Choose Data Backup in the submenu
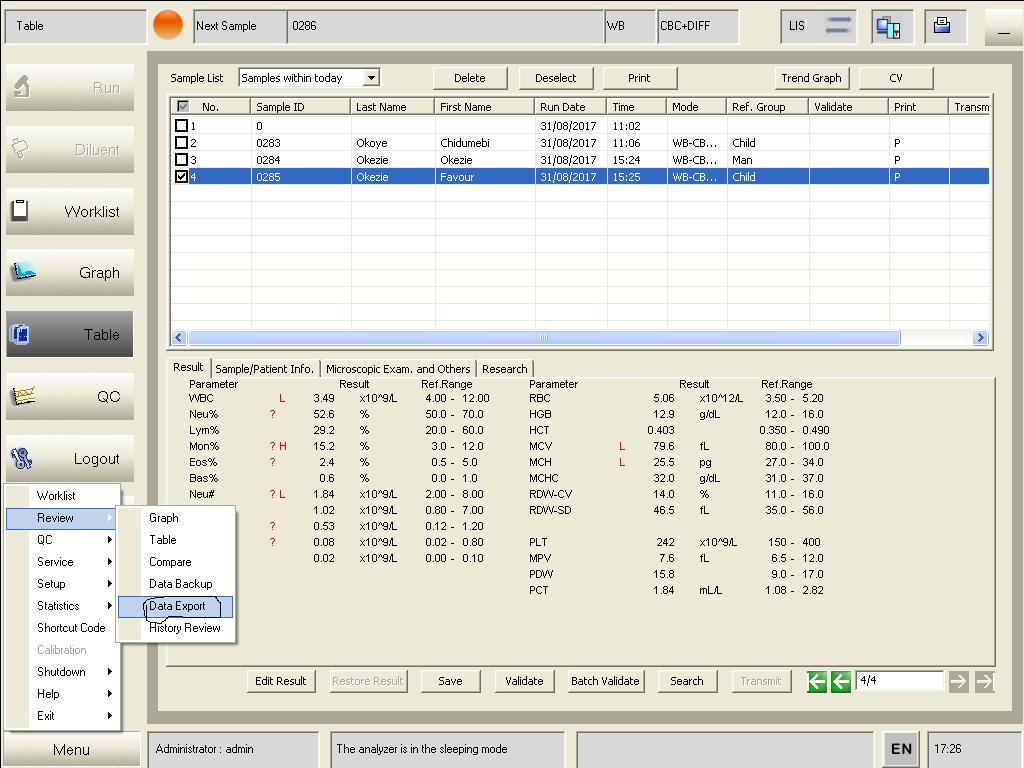 coord(176,584)
